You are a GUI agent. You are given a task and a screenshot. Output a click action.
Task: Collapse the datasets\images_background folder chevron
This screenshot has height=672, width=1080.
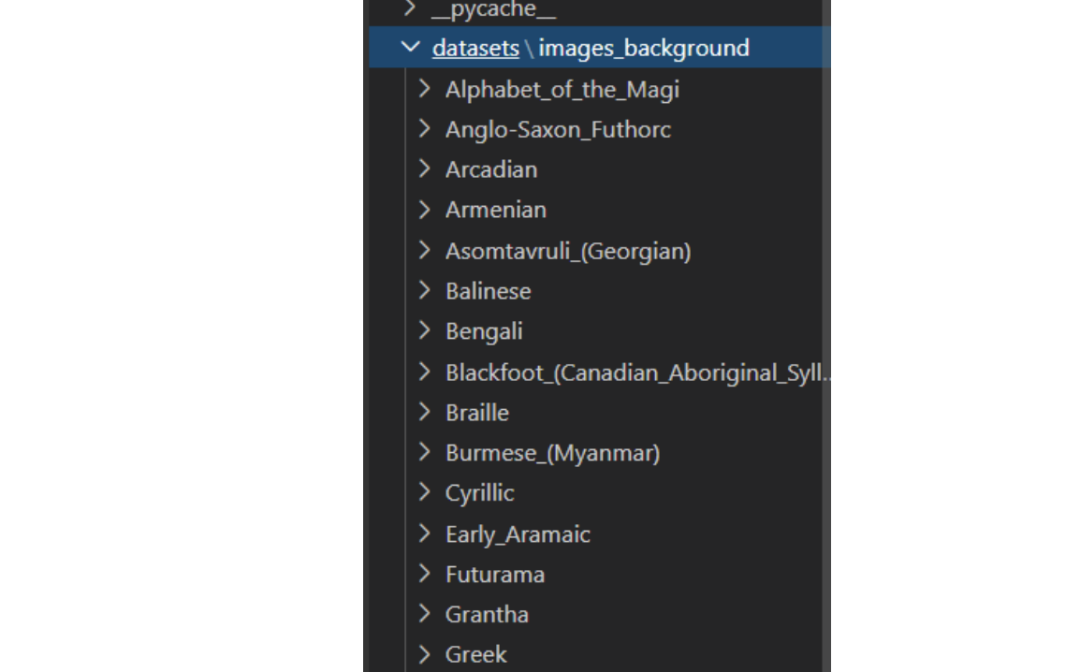(x=410, y=47)
